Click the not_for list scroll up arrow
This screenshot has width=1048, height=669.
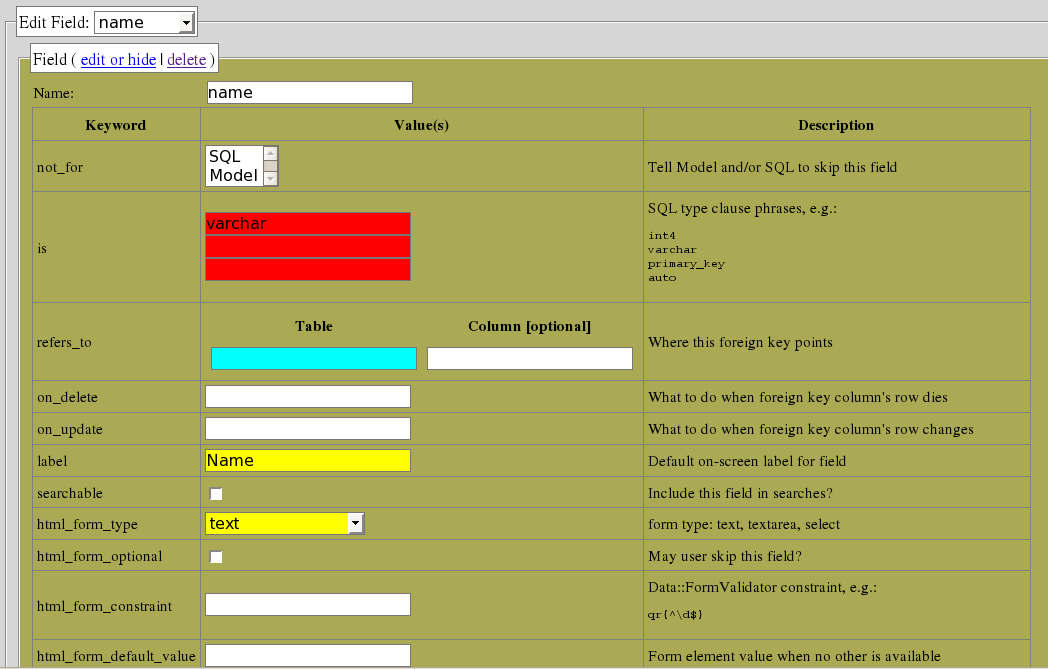(270, 154)
